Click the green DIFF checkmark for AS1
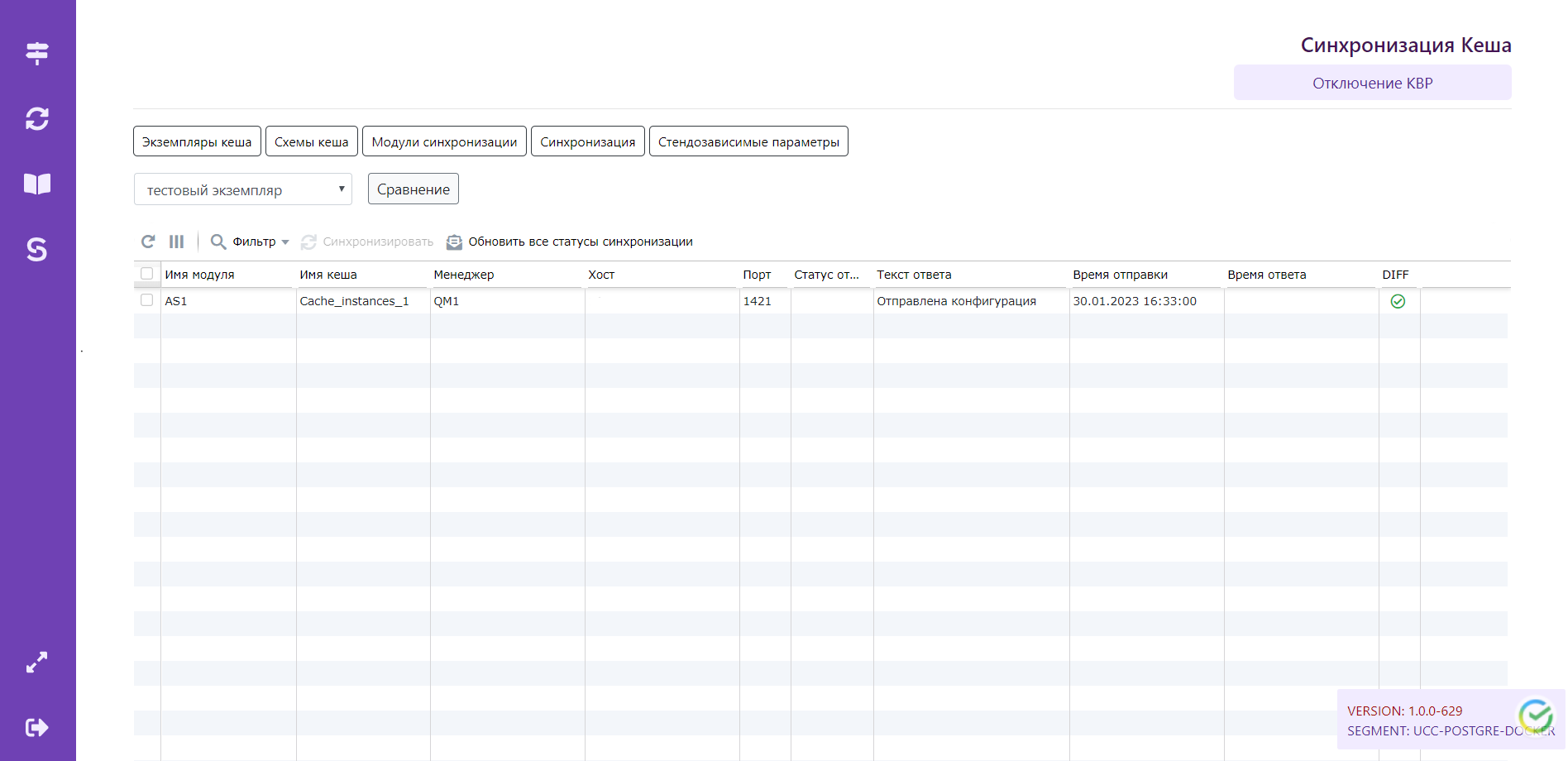This screenshot has height=761, width=1568. [1398, 302]
